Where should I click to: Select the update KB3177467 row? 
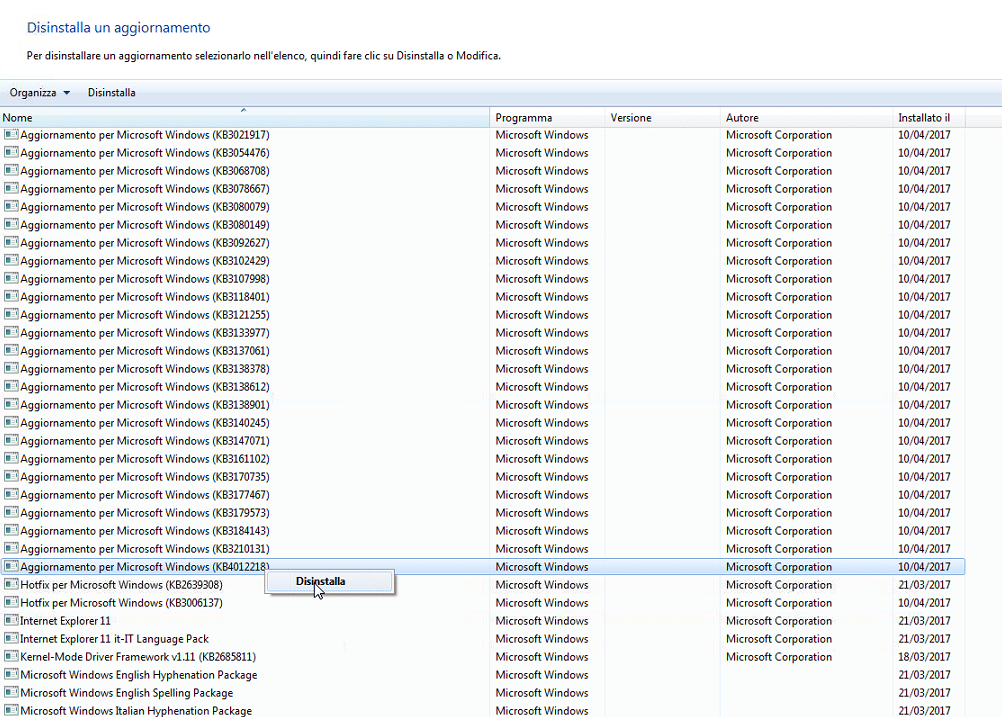(482, 495)
